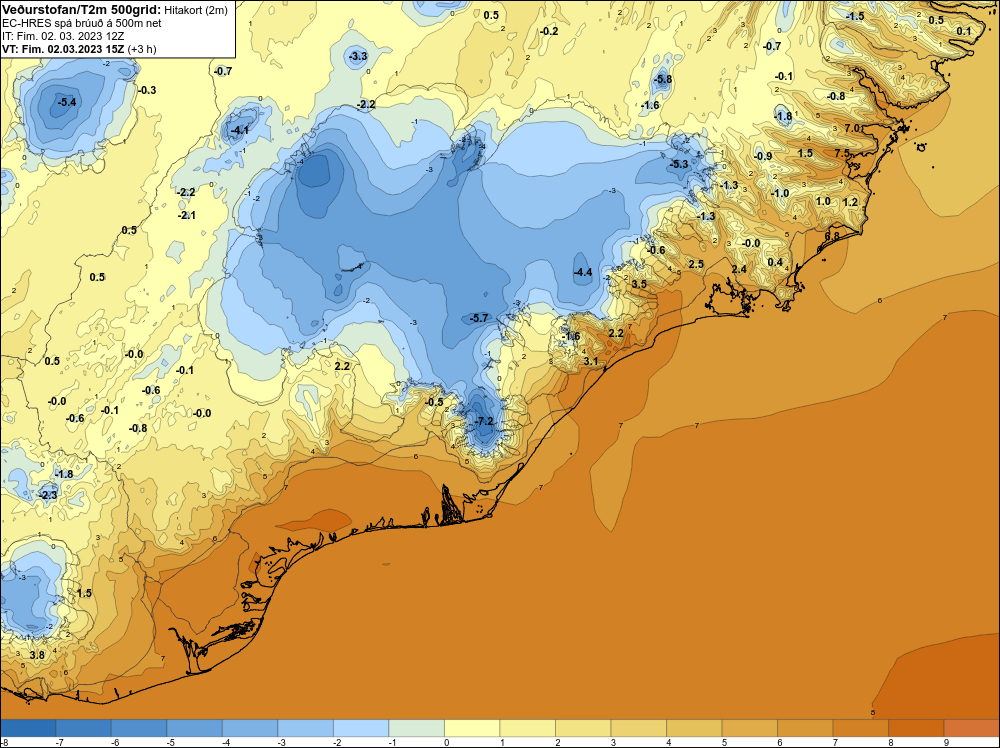
Task: Select the -2.3 temperature value
Action: [x=48, y=495]
